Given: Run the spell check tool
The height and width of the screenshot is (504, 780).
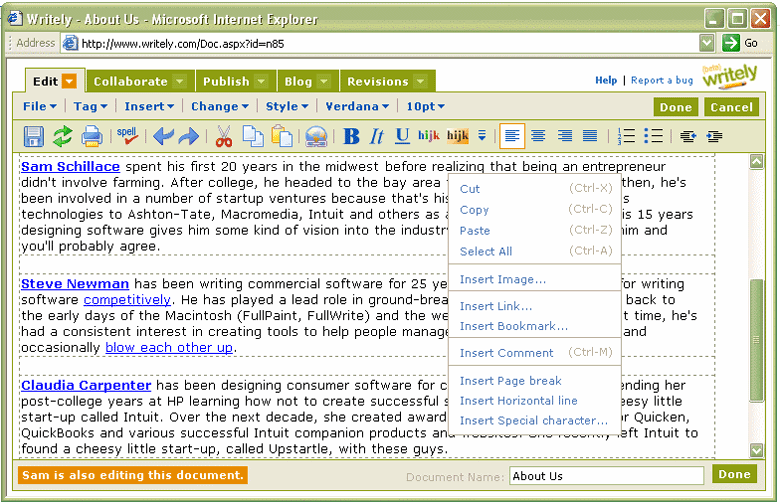Looking at the screenshot, I should pos(127,136).
